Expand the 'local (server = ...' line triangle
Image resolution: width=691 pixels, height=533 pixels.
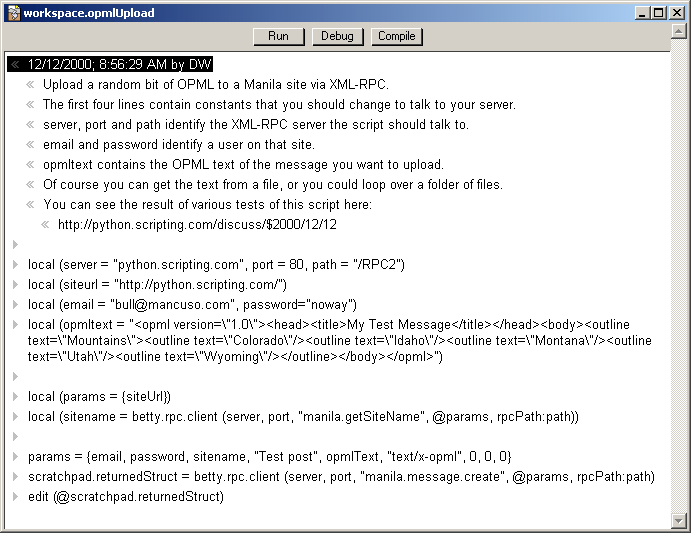(x=15, y=265)
